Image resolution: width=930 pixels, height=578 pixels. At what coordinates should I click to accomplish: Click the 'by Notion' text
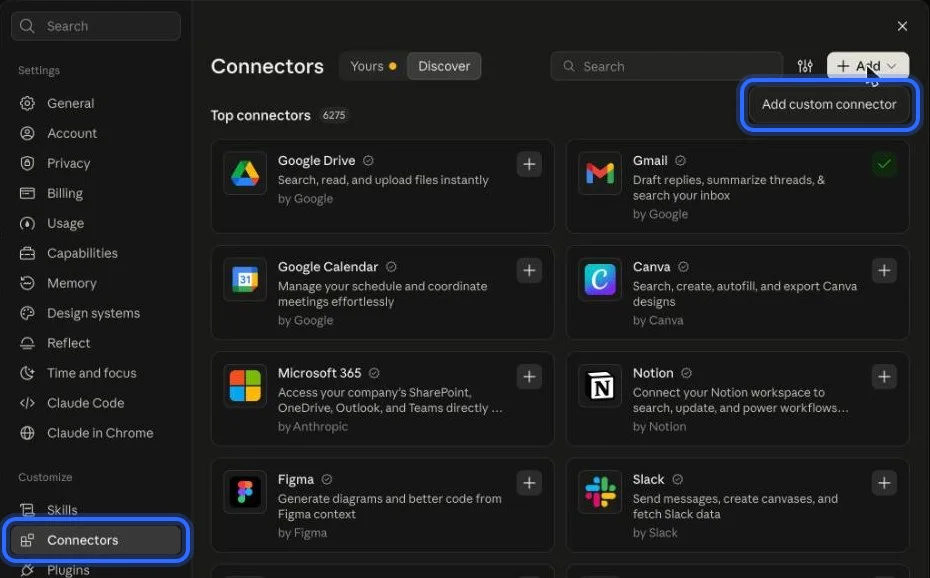pos(659,426)
